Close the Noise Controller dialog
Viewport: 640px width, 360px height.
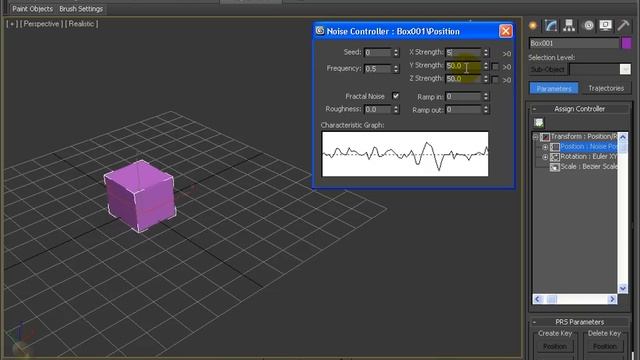coord(505,31)
